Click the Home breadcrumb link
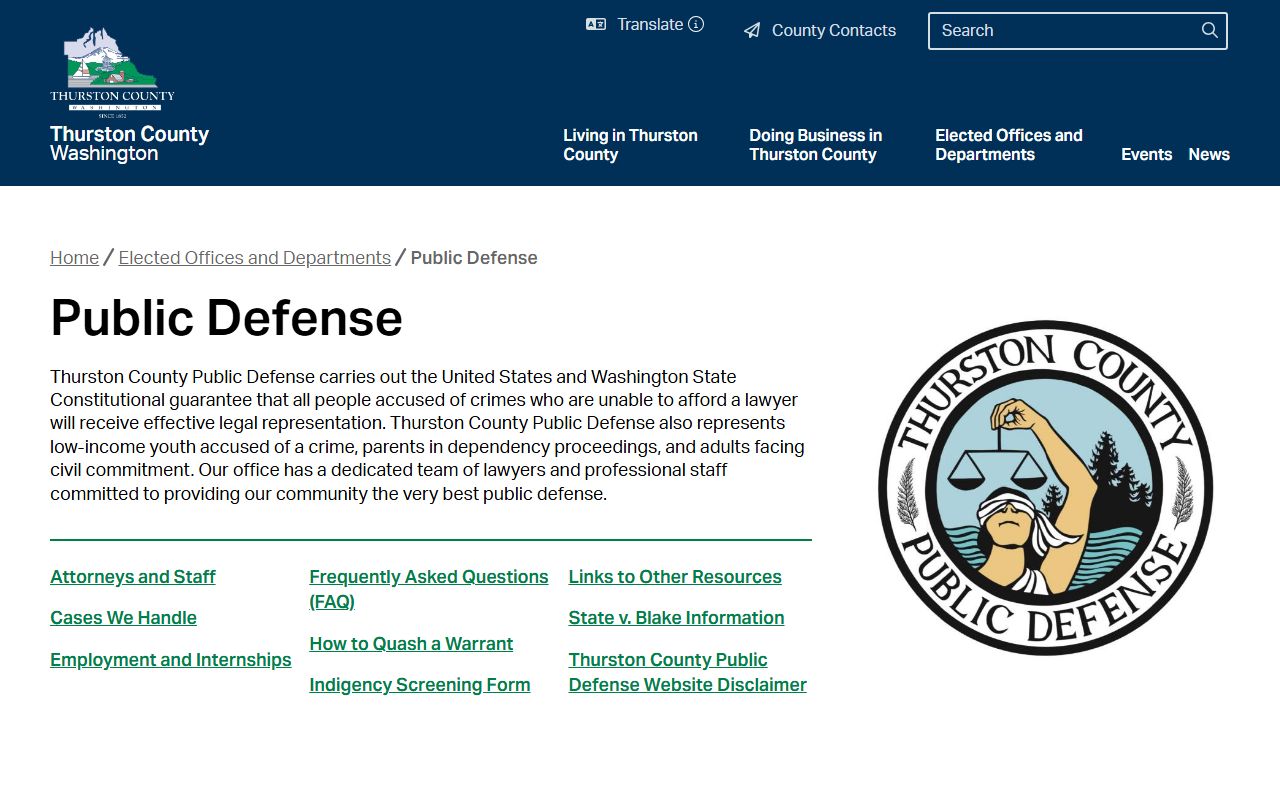Viewport: 1280px width, 800px height. [x=74, y=258]
